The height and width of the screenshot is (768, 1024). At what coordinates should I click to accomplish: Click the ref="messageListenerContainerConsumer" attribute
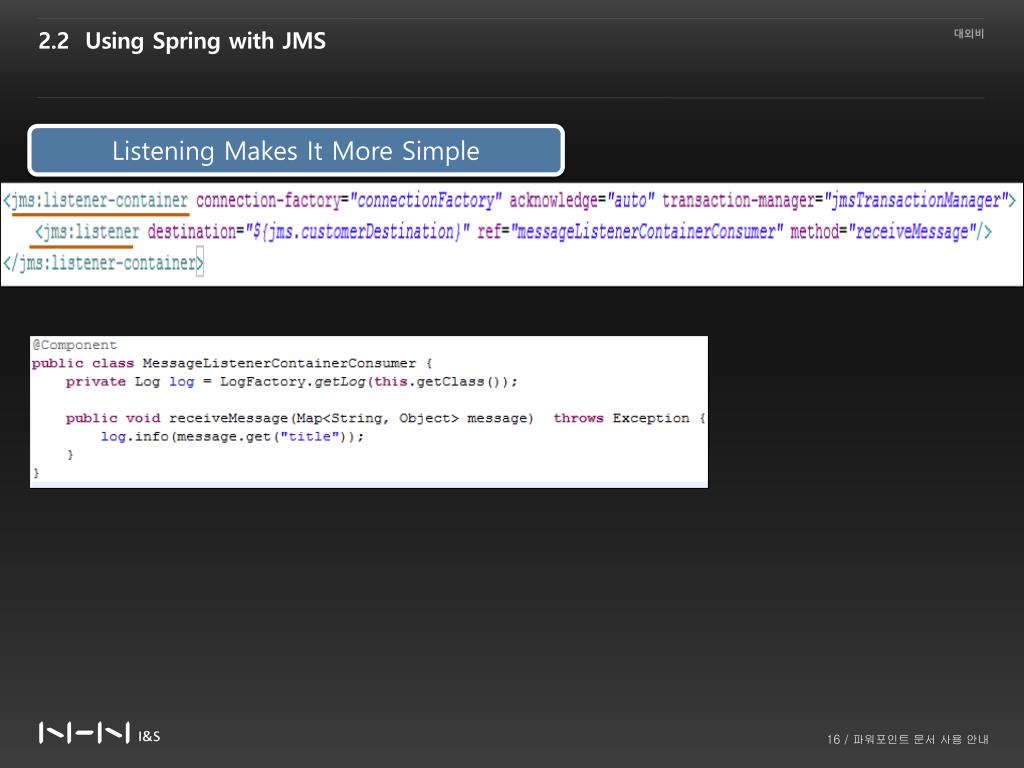click(630, 232)
